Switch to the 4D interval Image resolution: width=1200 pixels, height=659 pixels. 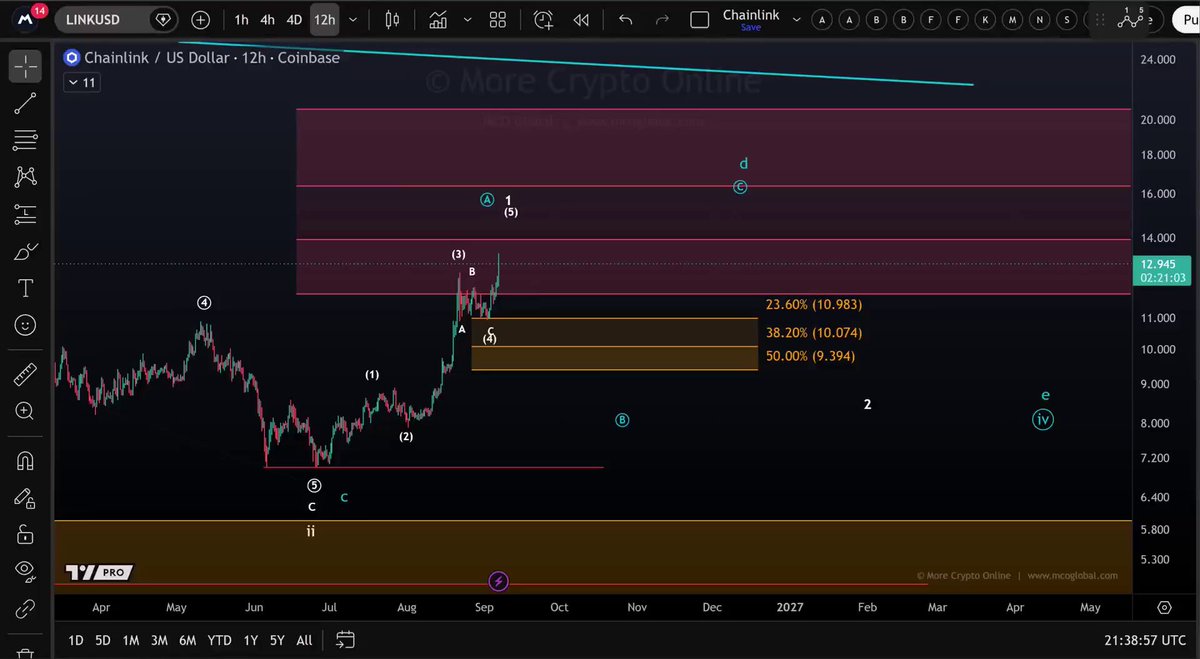pos(294,19)
